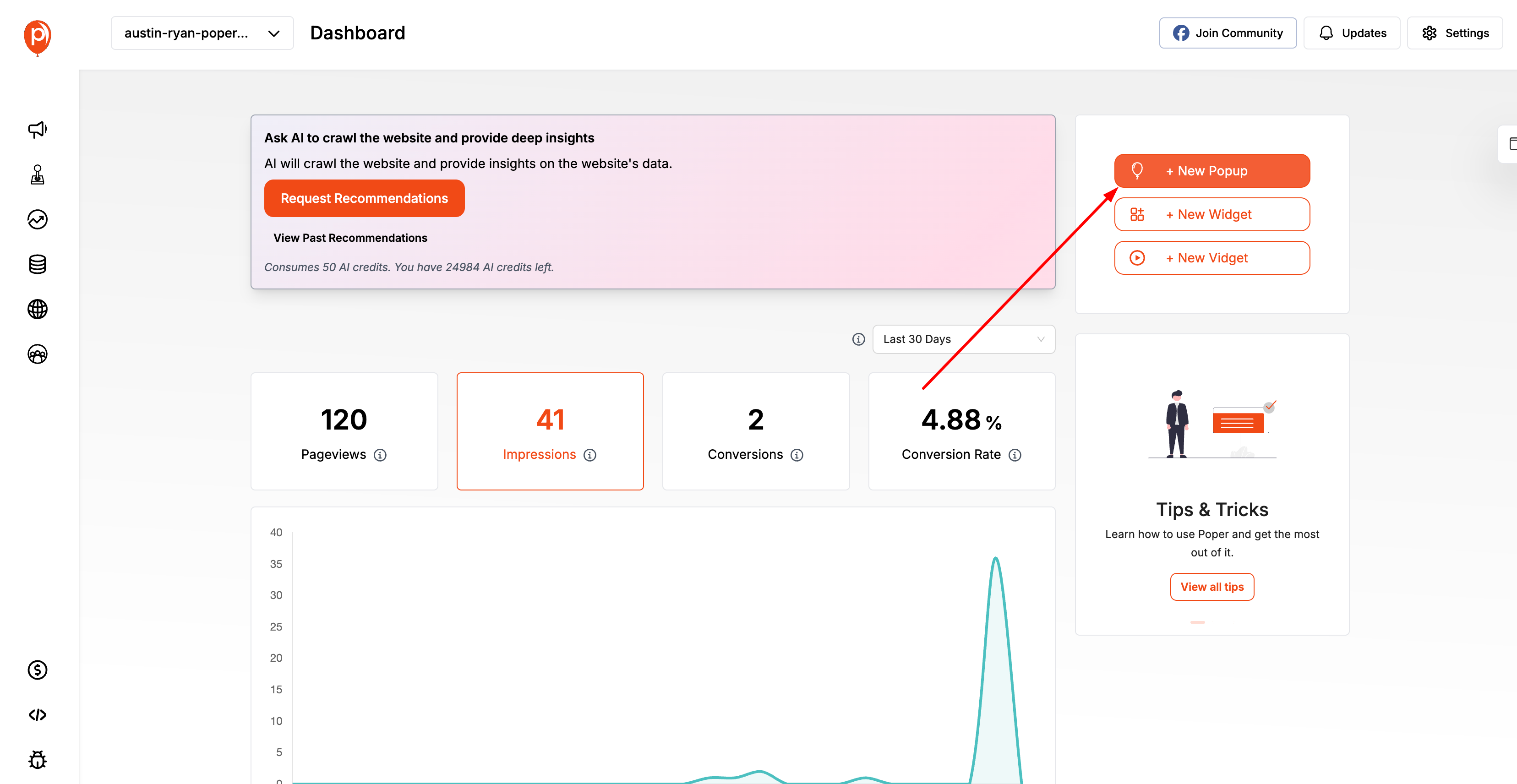The height and width of the screenshot is (784, 1517).
Task: Click the + New Popup button
Action: tap(1211, 171)
